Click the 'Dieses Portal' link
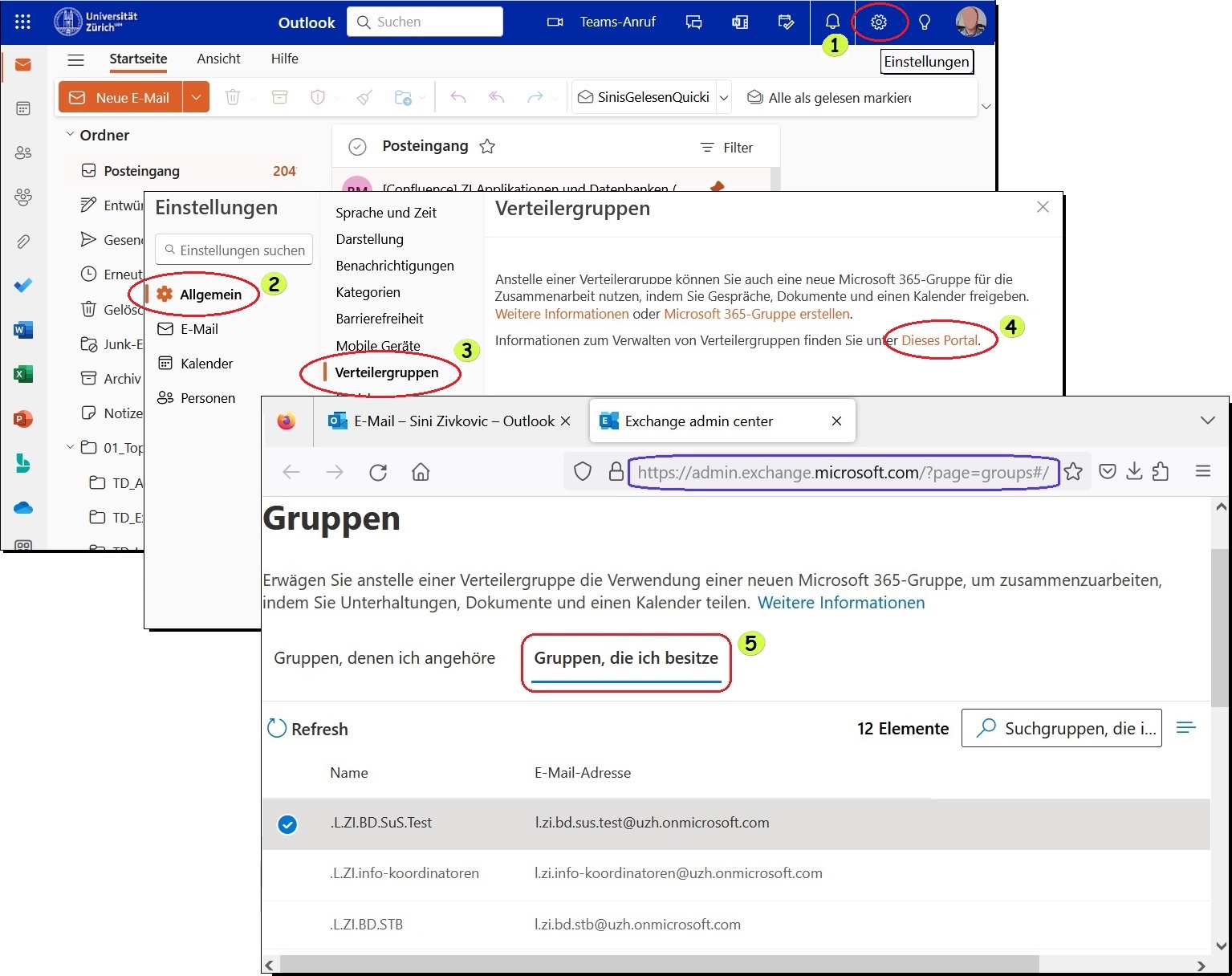 pyautogui.click(x=939, y=340)
